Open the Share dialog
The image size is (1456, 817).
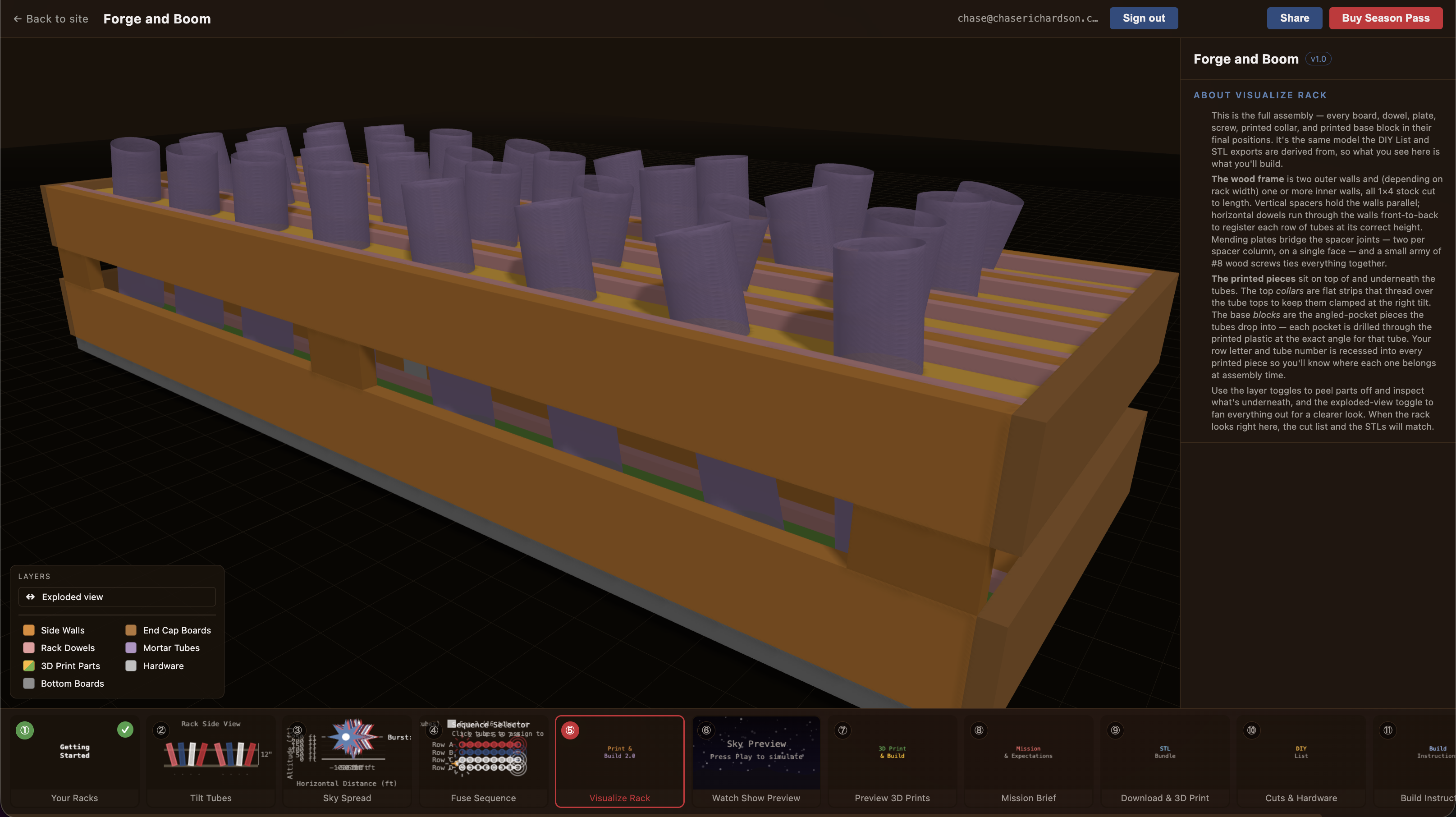click(1294, 18)
